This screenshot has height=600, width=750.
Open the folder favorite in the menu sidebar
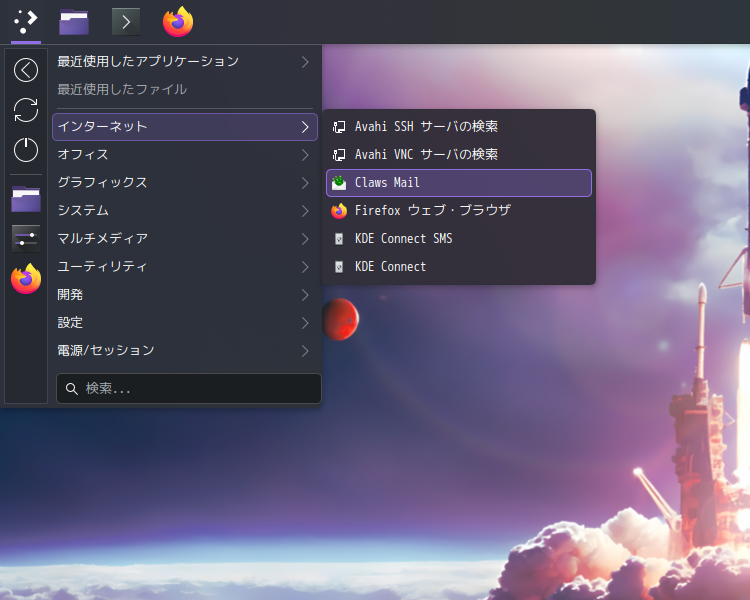click(26, 199)
